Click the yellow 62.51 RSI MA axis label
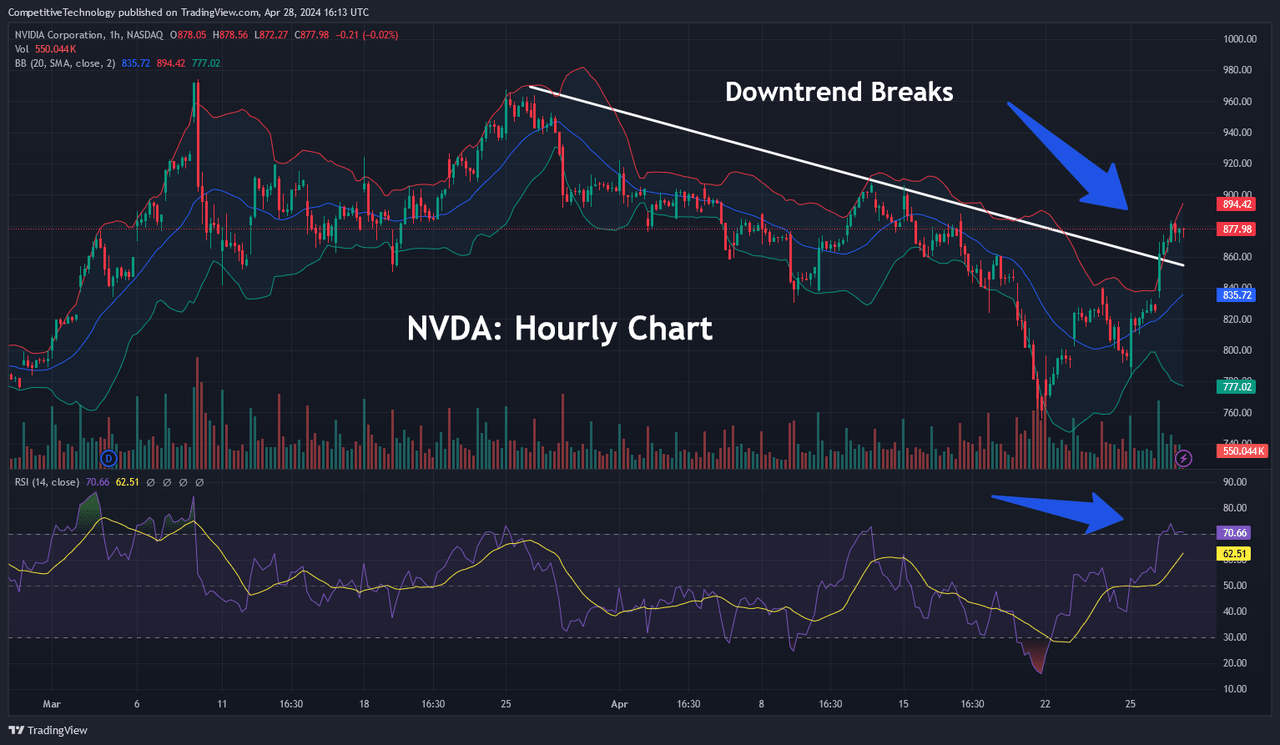The height and width of the screenshot is (745, 1280). click(1232, 553)
